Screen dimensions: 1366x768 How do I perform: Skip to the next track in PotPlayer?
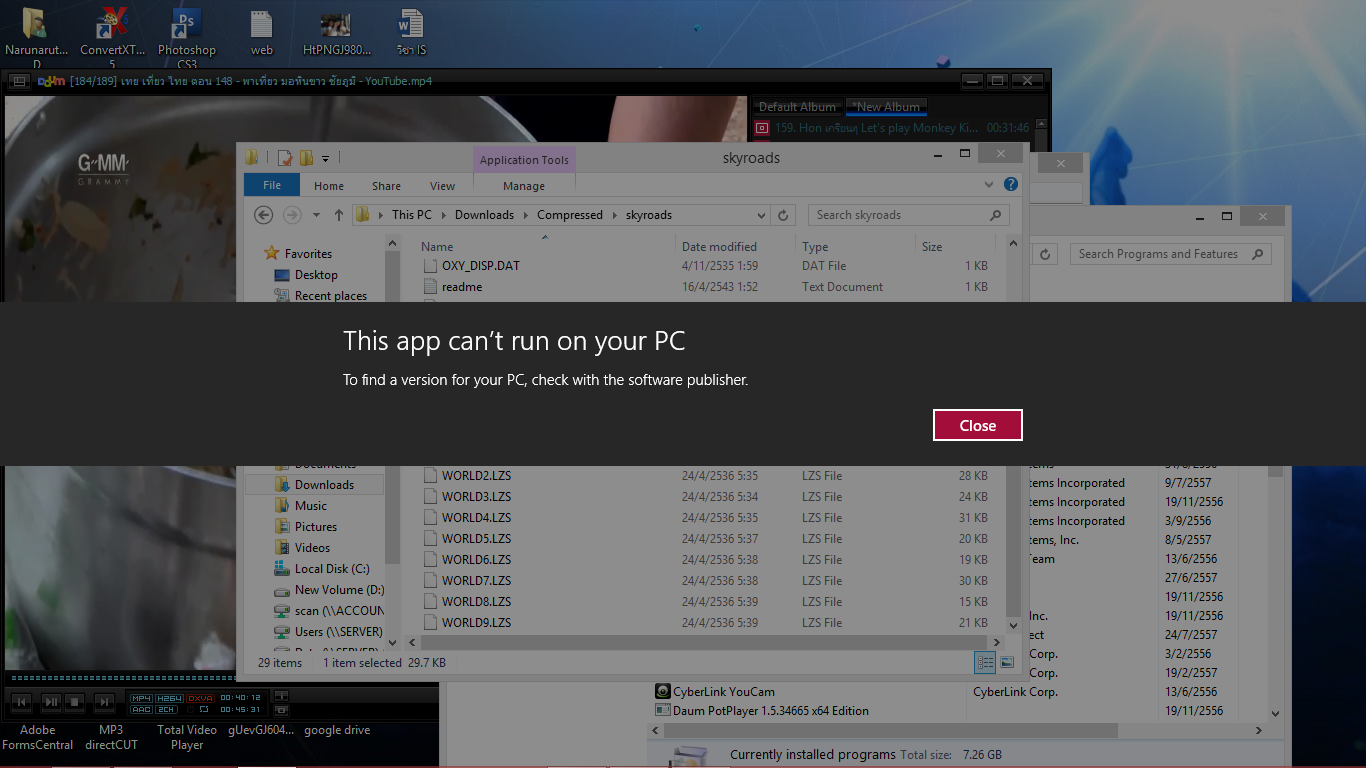click(103, 702)
